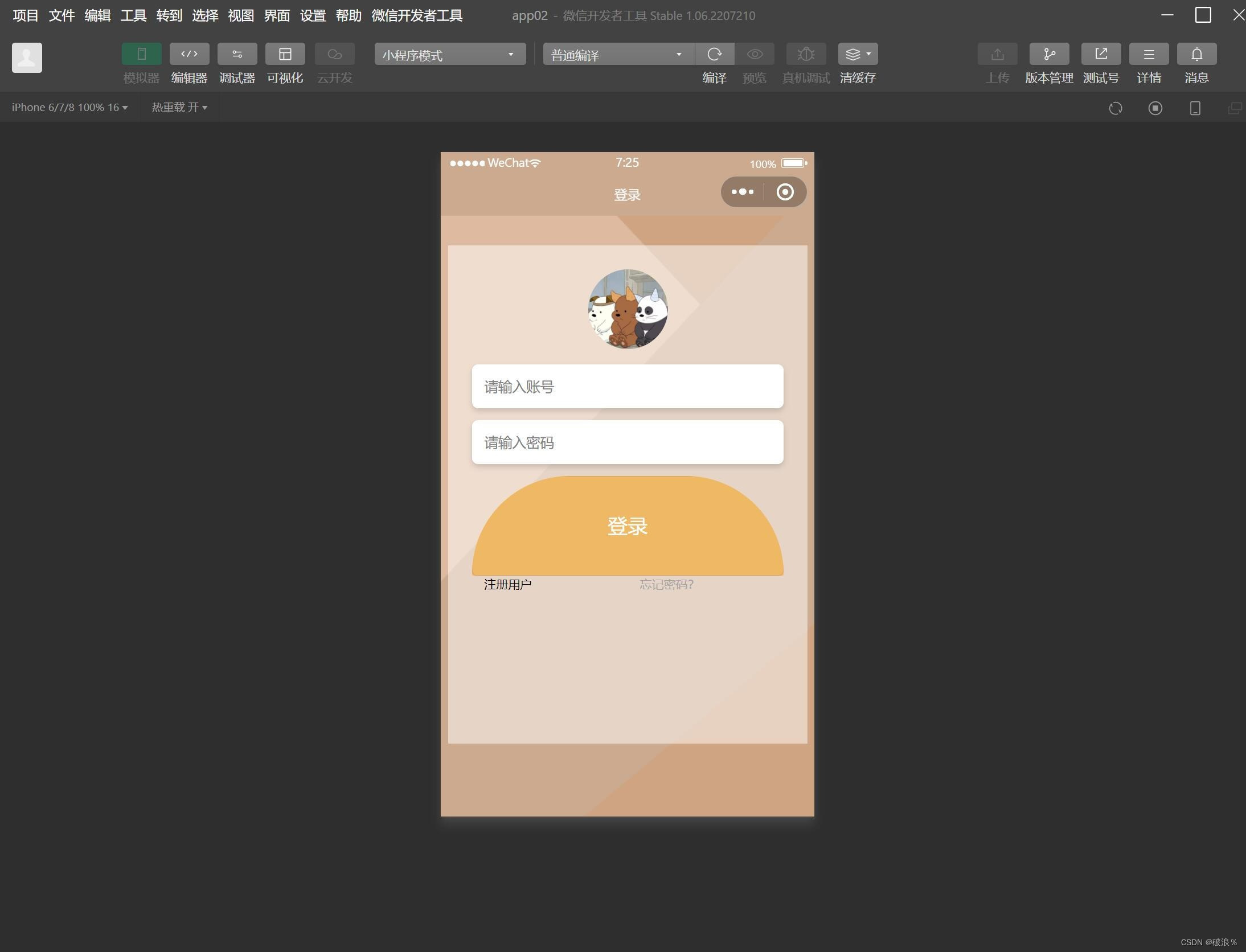Toggle the simulator panel button
This screenshot has height=952, width=1246.
pos(141,54)
